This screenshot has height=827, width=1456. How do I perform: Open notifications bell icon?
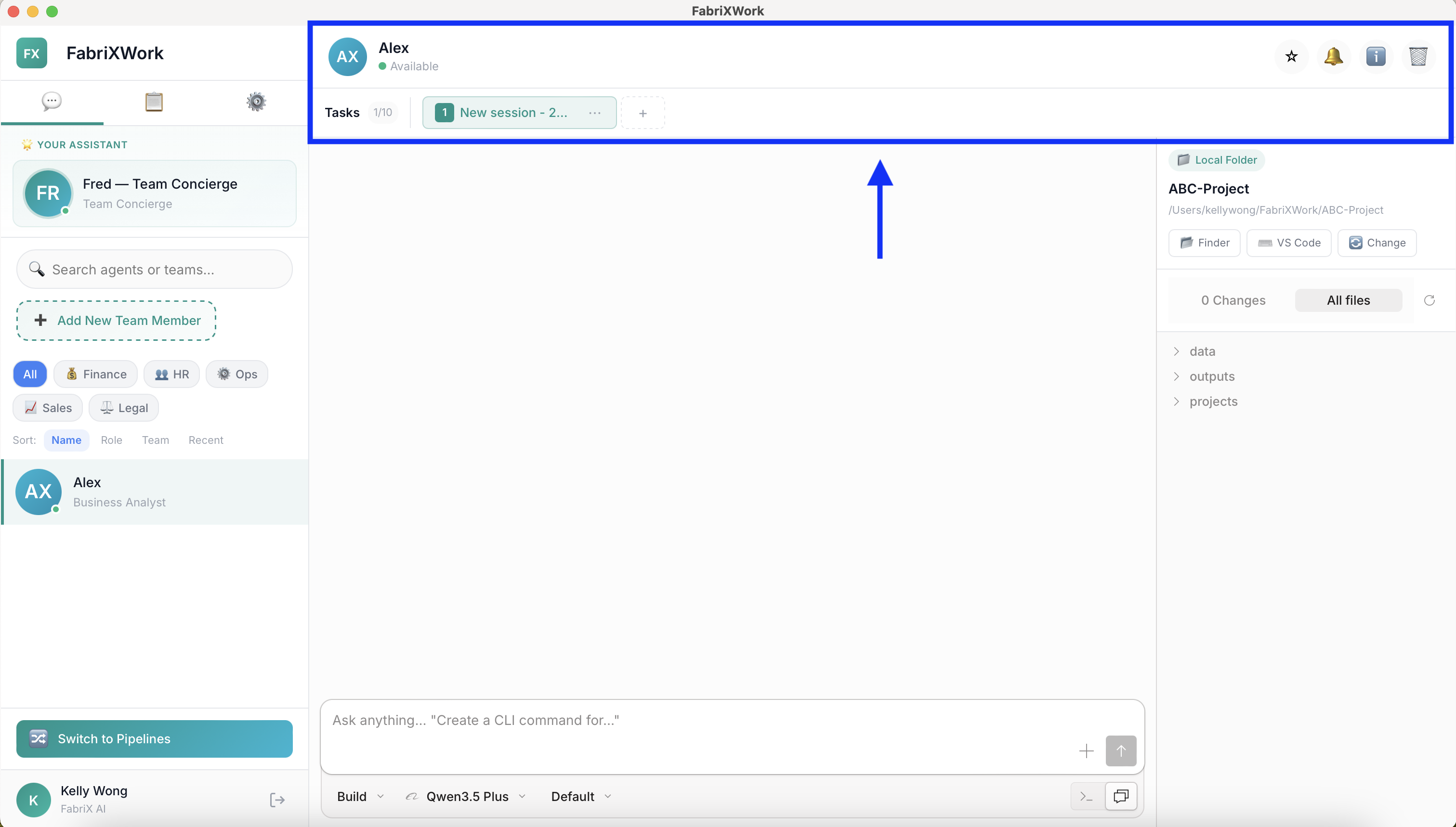pyautogui.click(x=1333, y=56)
